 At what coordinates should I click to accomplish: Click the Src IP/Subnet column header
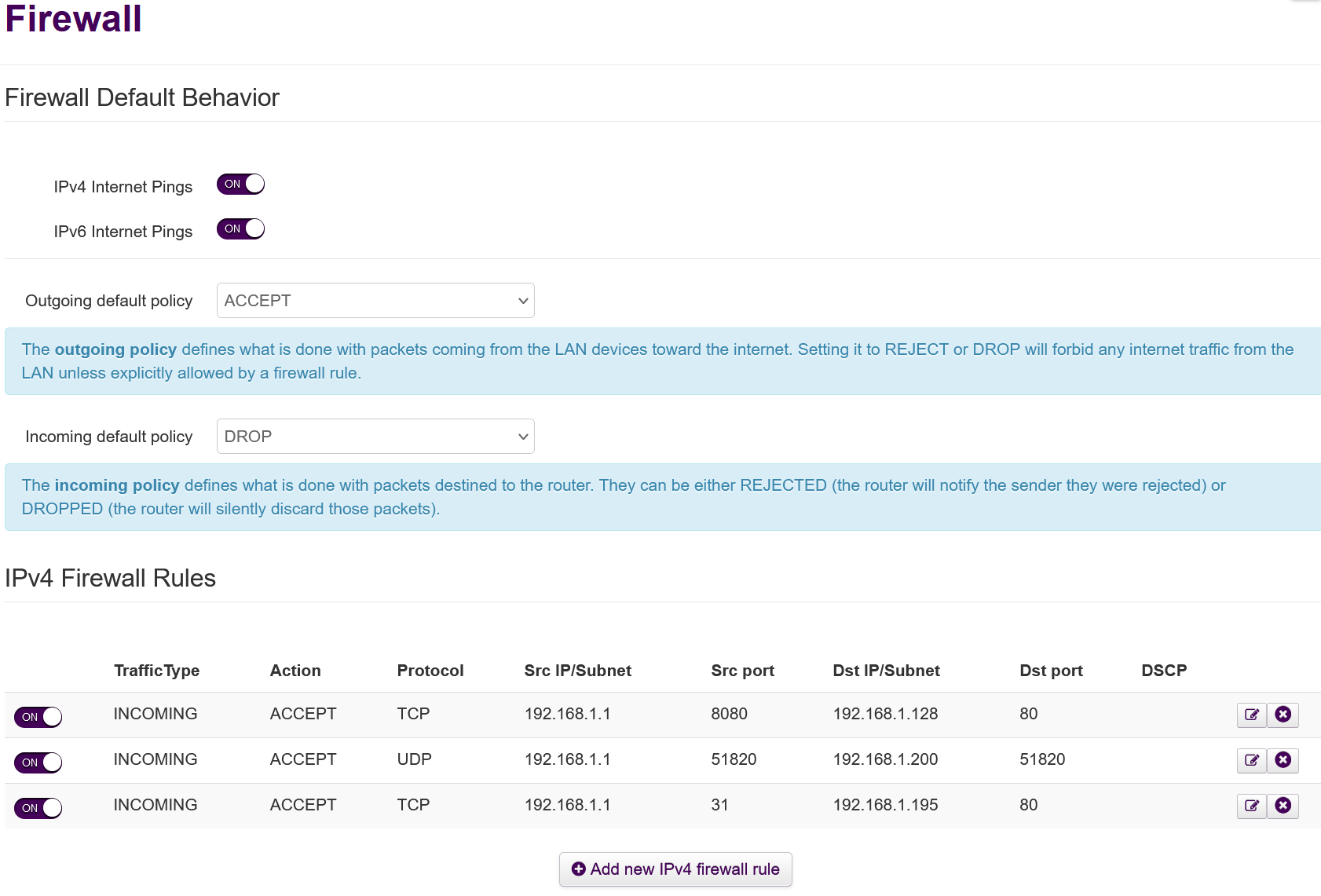point(578,671)
